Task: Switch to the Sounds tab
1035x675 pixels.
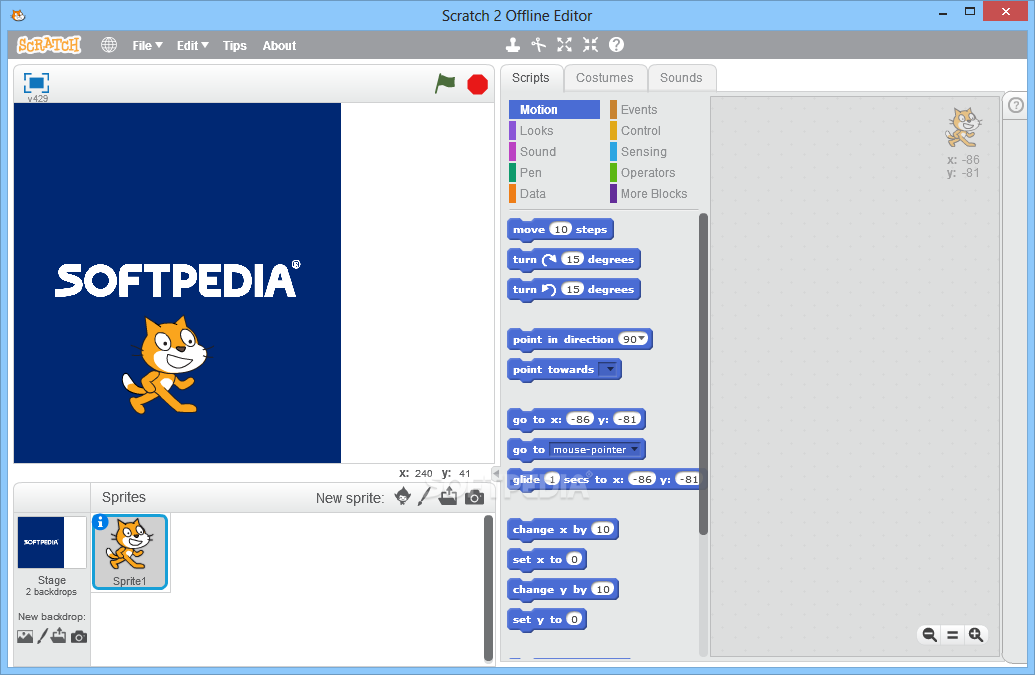Action: [x=681, y=78]
